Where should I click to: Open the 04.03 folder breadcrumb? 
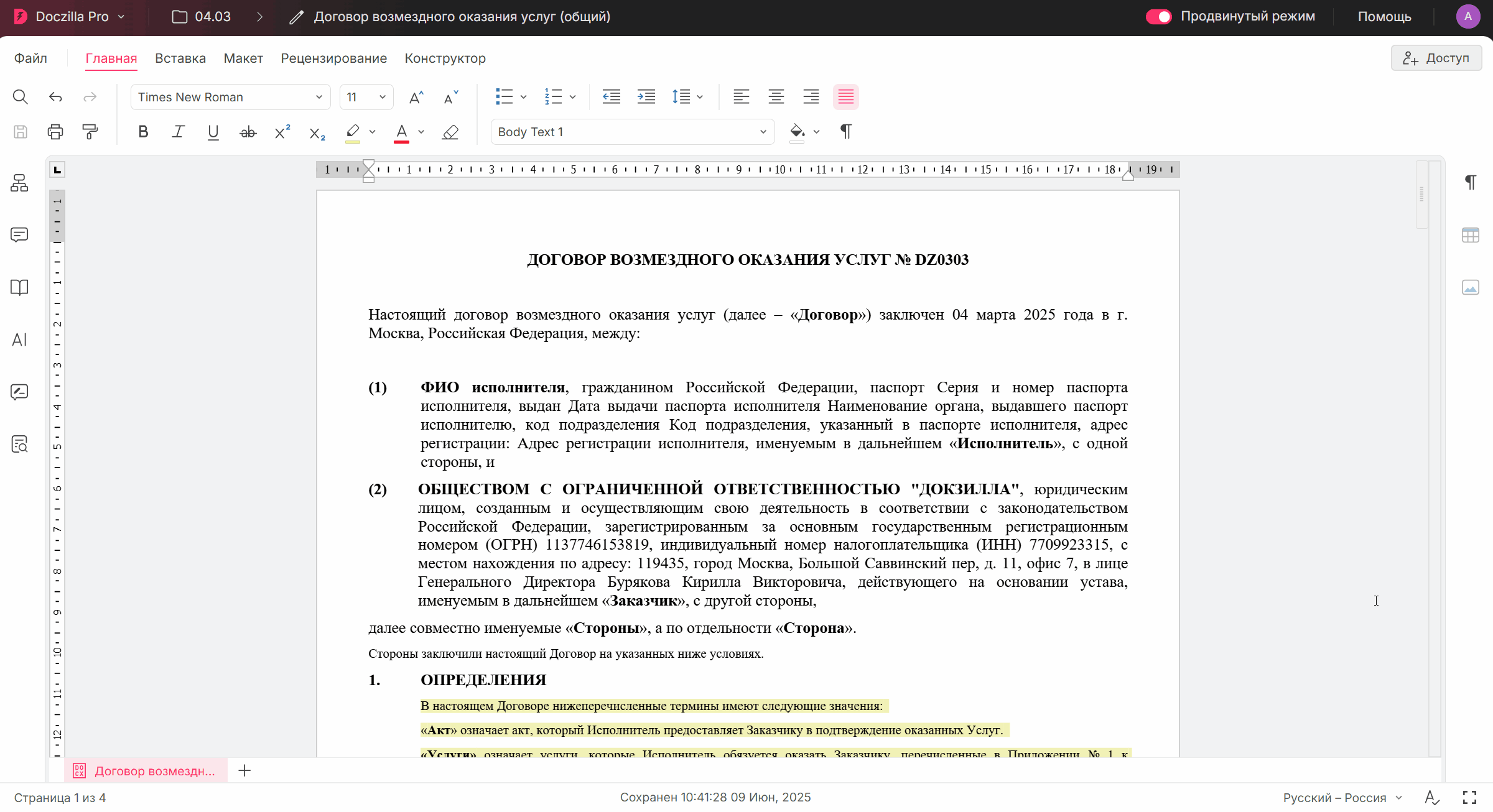(202, 17)
